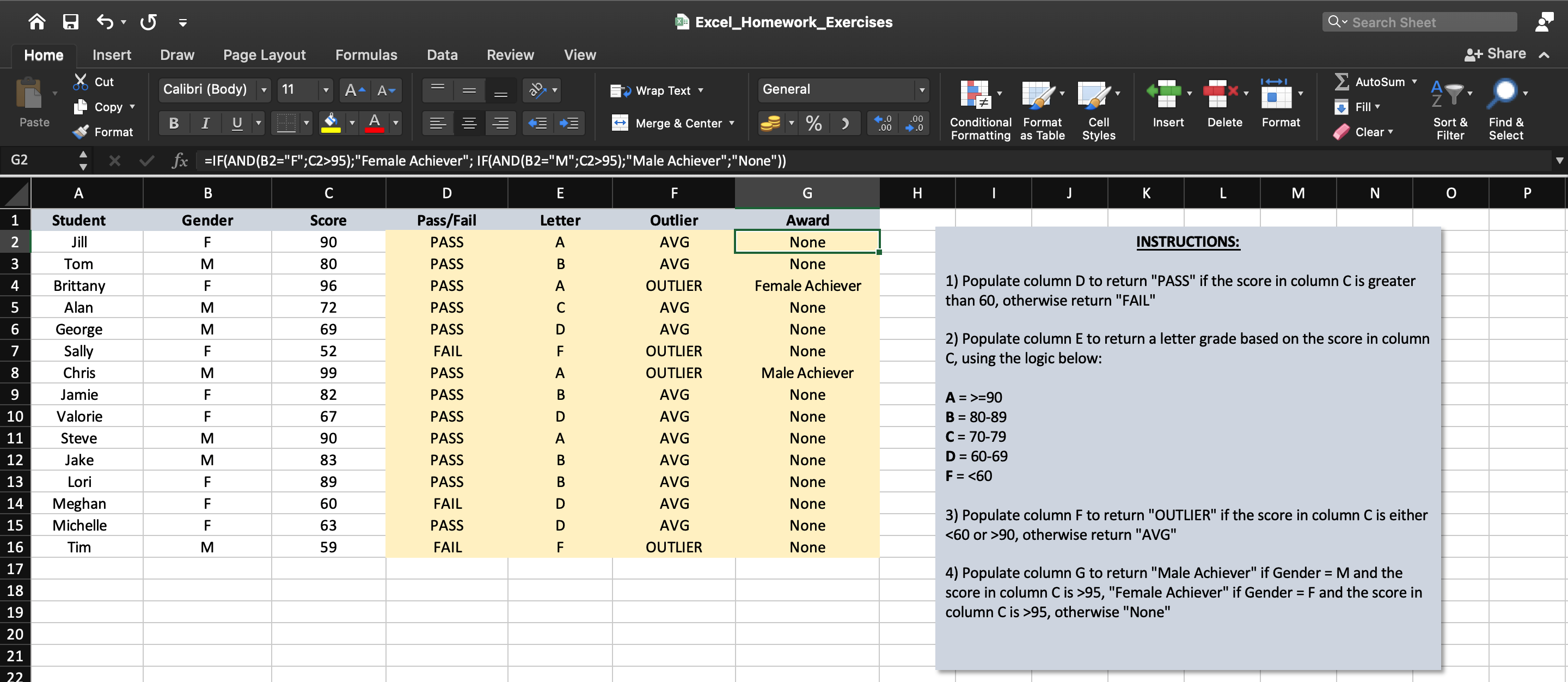Open Conditional Formatting icon
Viewport: 1568px width, 682px height.
976,94
